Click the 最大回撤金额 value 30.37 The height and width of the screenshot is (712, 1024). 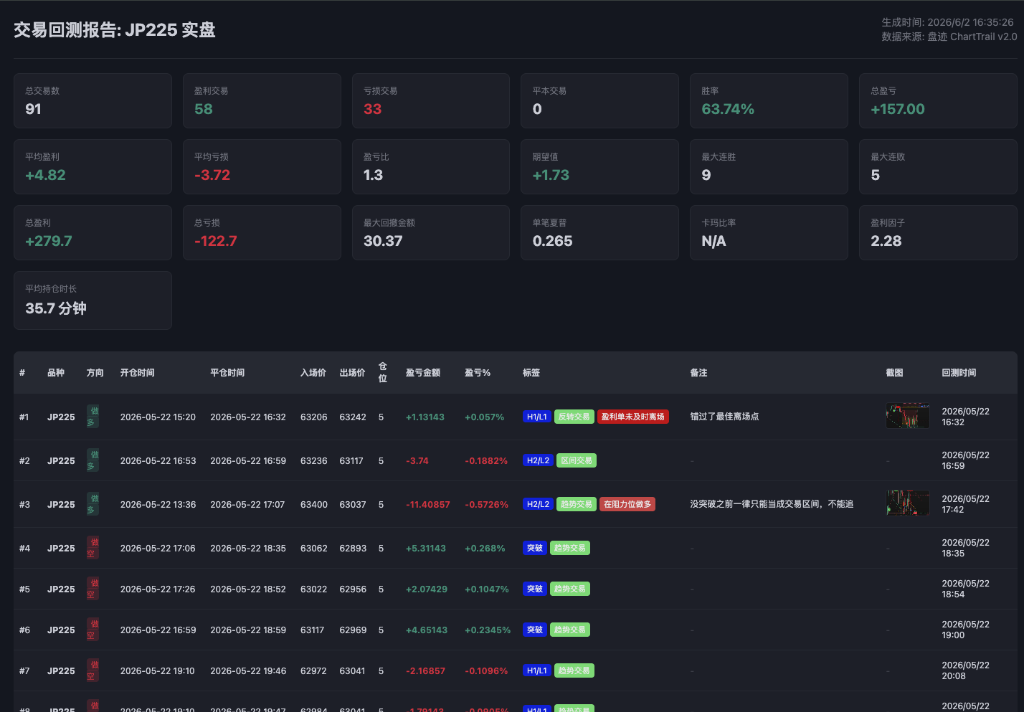tap(383, 241)
